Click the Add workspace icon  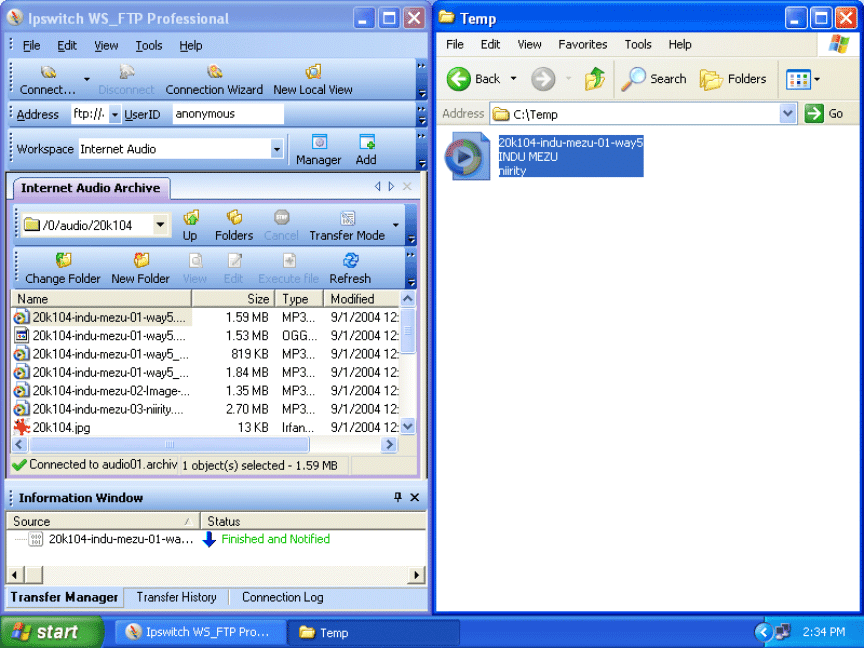coord(366,149)
